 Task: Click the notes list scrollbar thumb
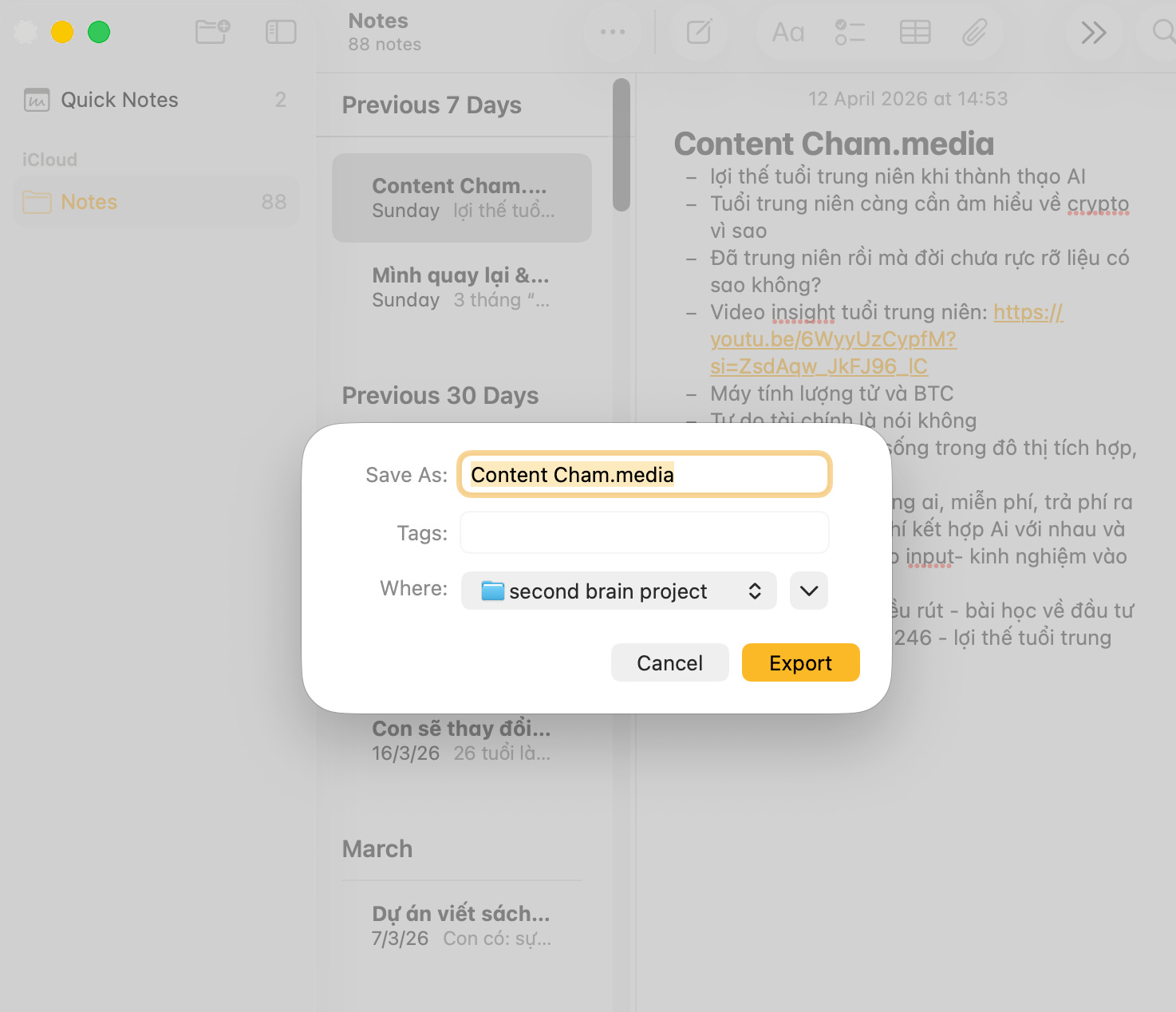point(622,145)
